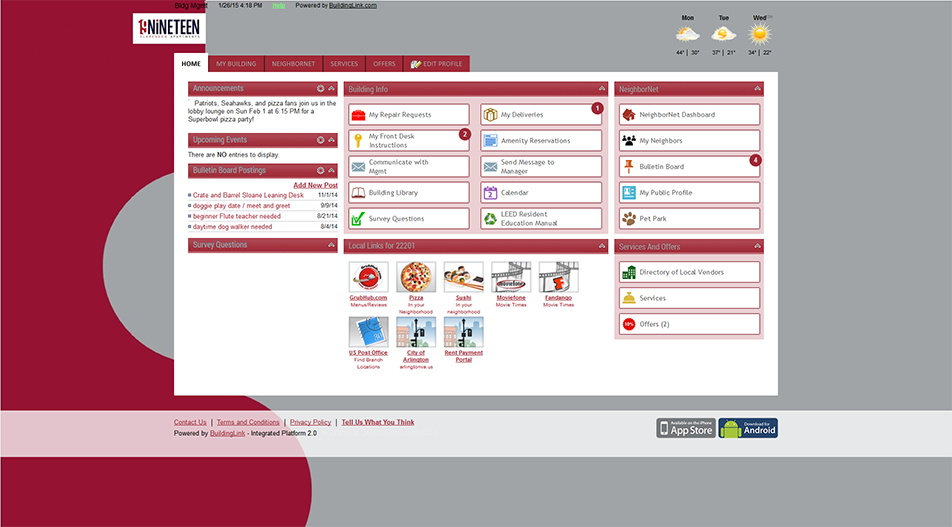Open the Offers tab

pyautogui.click(x=384, y=64)
